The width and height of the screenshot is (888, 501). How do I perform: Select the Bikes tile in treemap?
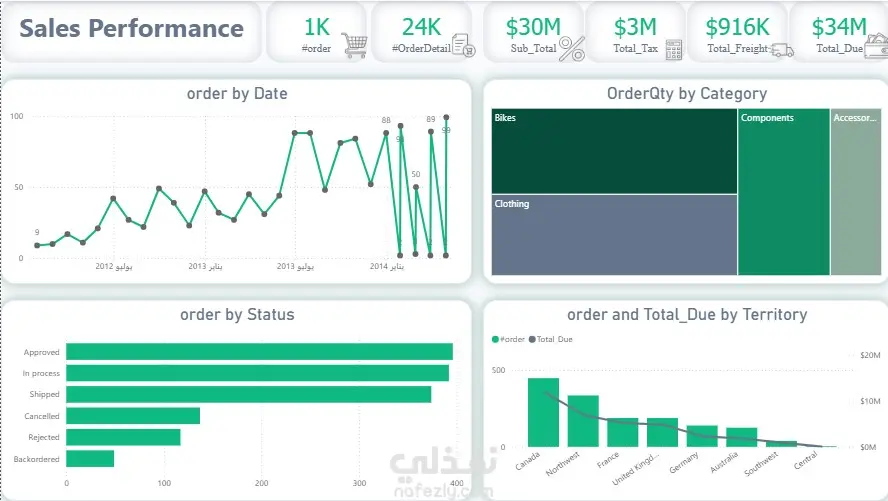point(614,151)
